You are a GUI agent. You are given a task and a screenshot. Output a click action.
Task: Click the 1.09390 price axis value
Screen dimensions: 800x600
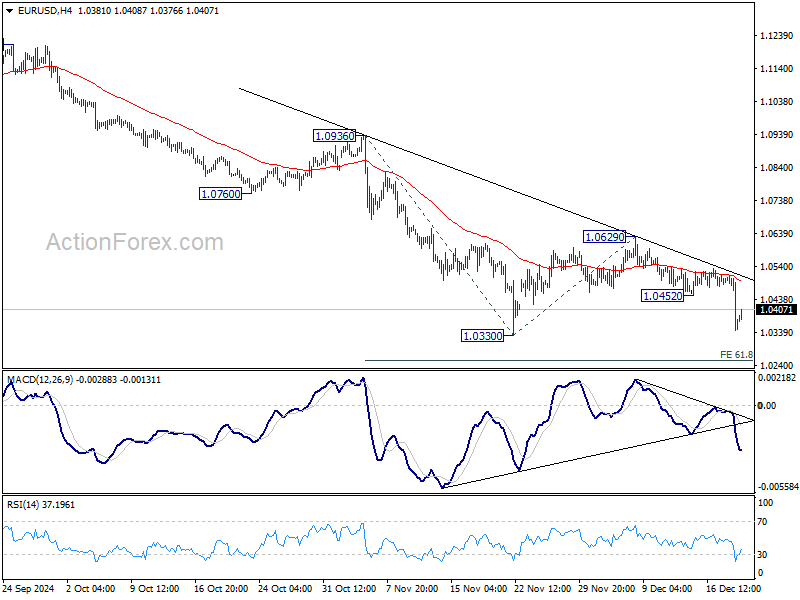777,135
